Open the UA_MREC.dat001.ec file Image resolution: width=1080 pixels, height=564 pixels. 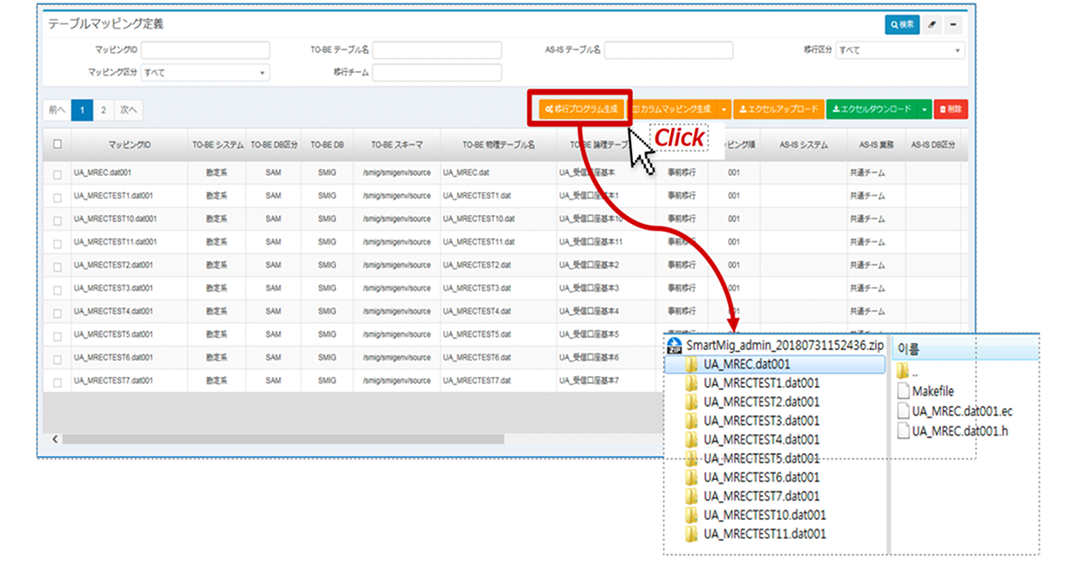[x=903, y=411]
